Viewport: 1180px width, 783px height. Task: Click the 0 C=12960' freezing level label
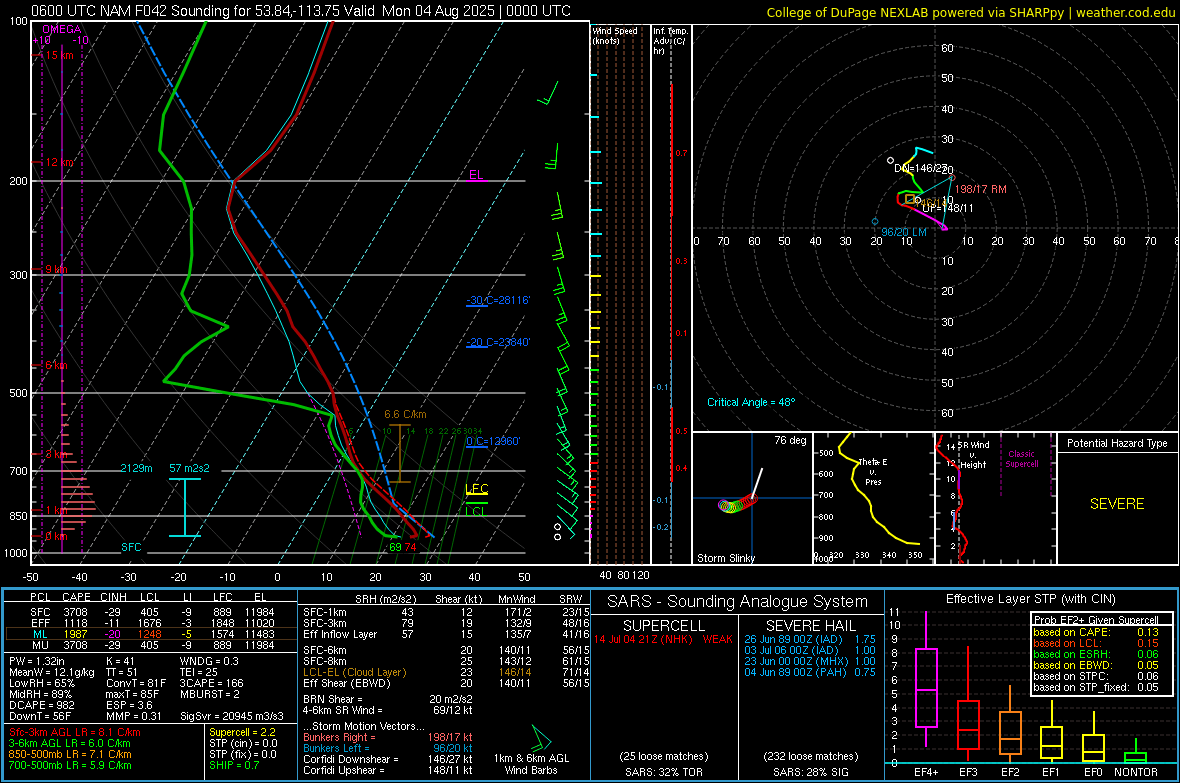point(493,441)
